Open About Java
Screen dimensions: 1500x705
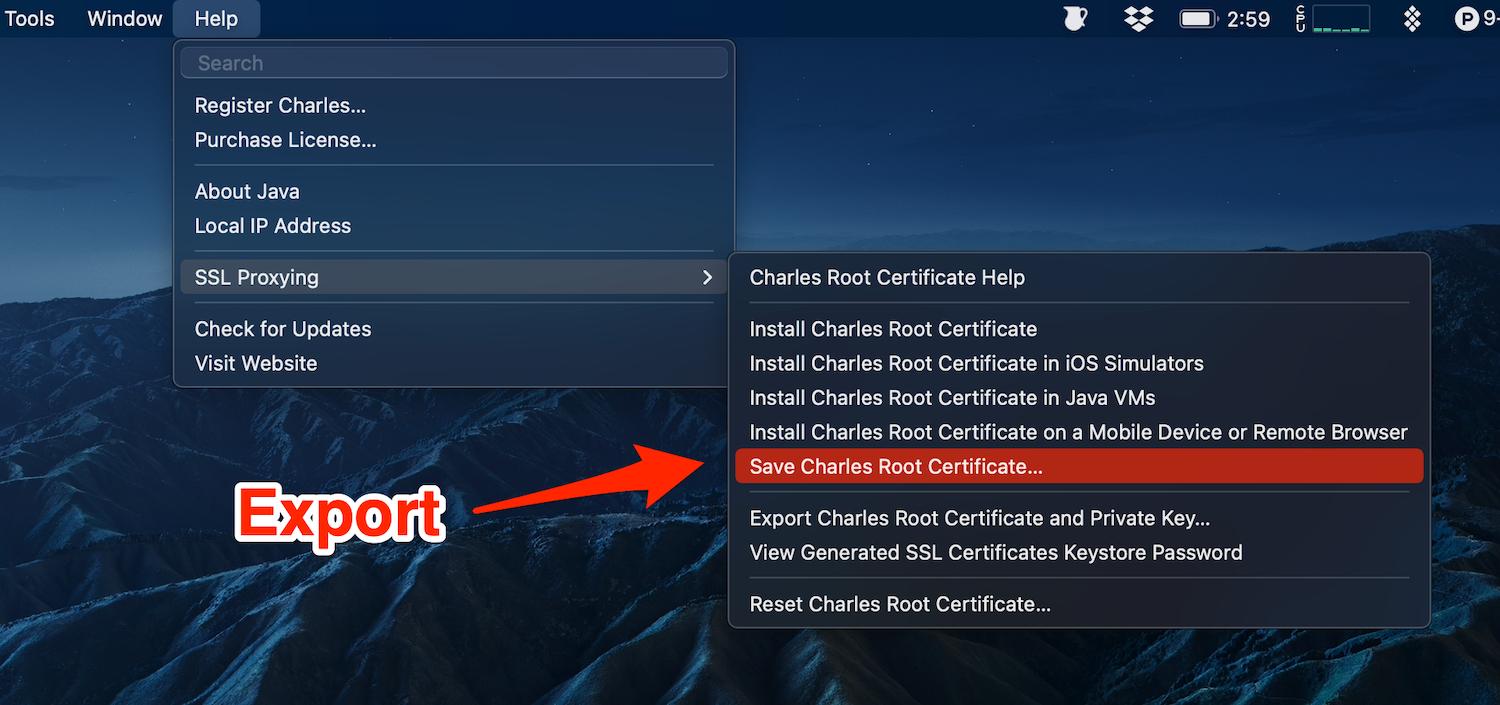[247, 192]
